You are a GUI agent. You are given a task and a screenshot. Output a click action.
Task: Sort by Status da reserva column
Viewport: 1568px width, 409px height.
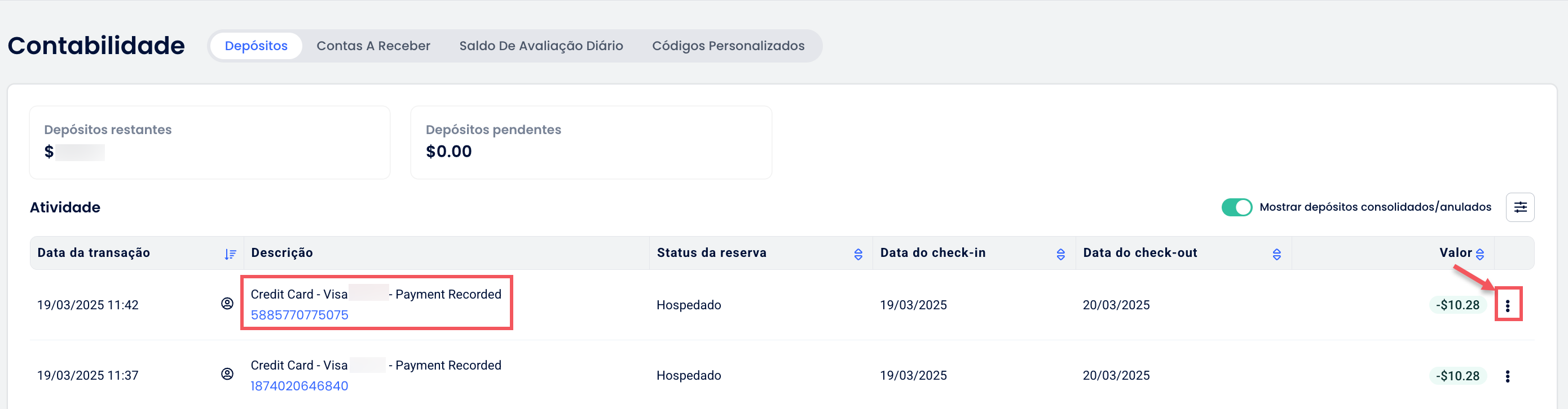click(x=858, y=254)
